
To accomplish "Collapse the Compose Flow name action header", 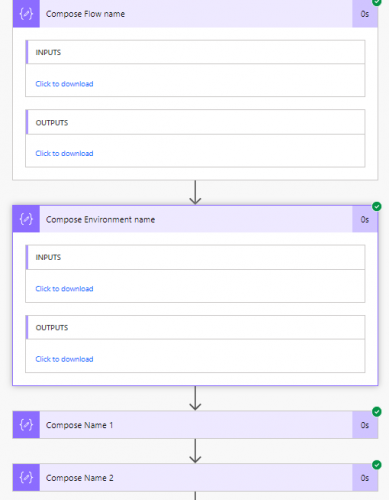I will (196, 14).
